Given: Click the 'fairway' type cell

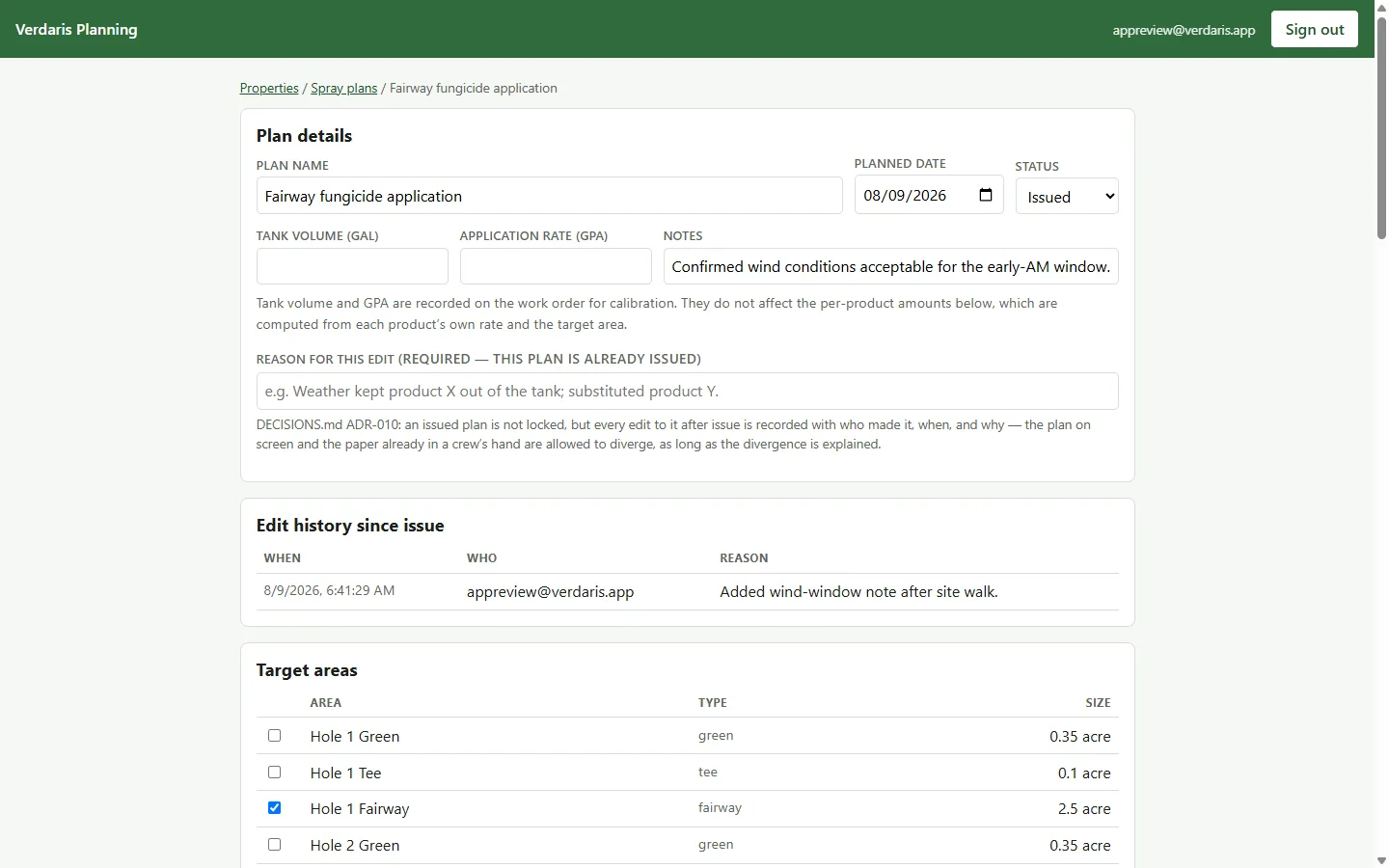Looking at the screenshot, I should [720, 807].
